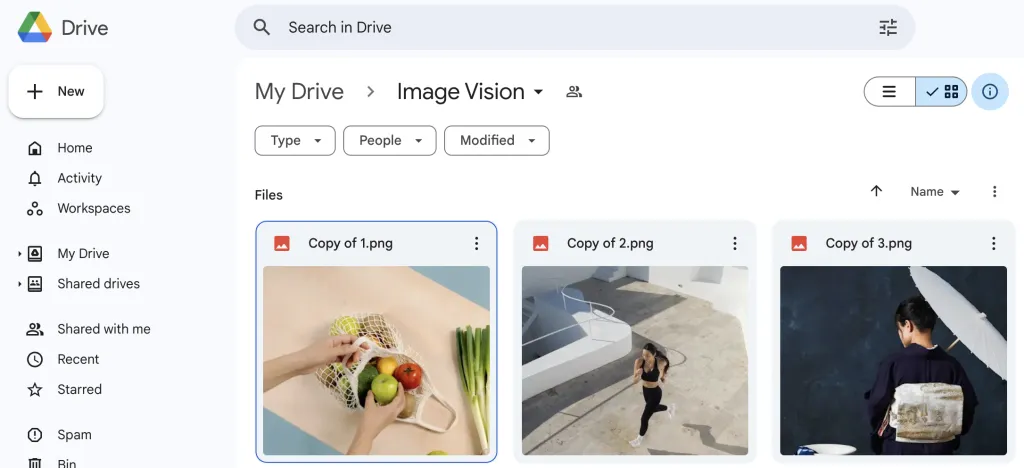Show the details info panel
The width and height of the screenshot is (1024, 468).
[x=989, y=92]
